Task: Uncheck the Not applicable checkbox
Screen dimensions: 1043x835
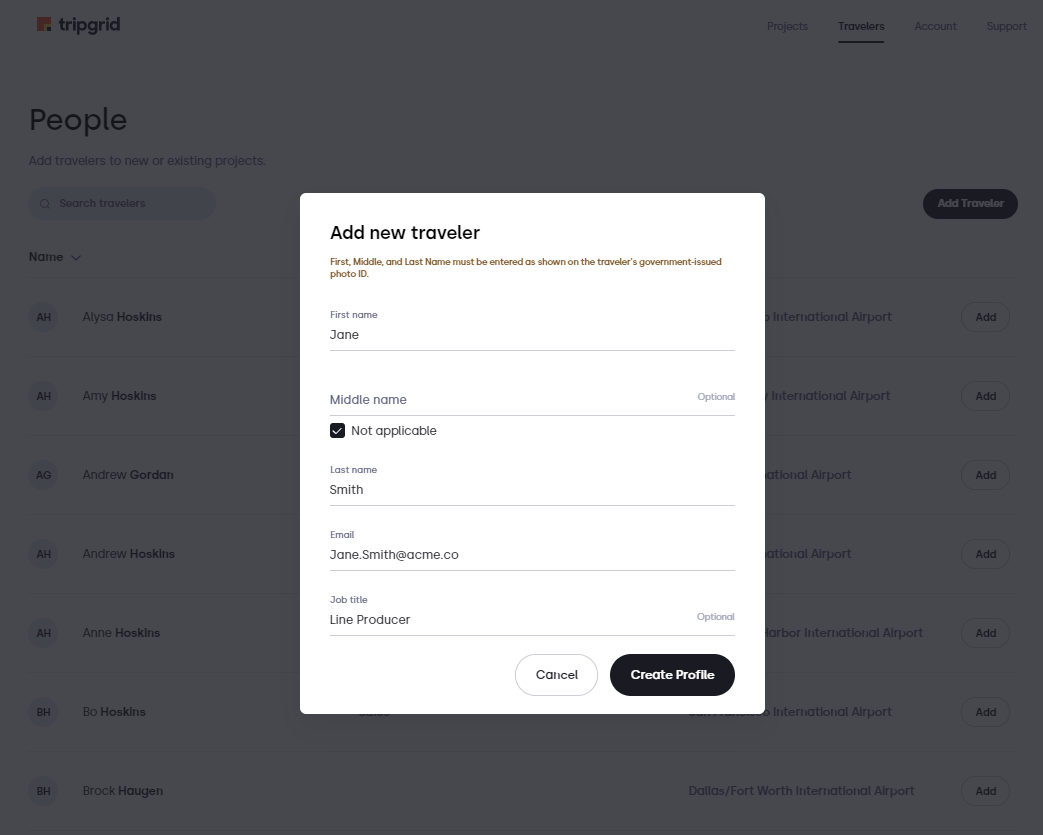Action: point(337,430)
